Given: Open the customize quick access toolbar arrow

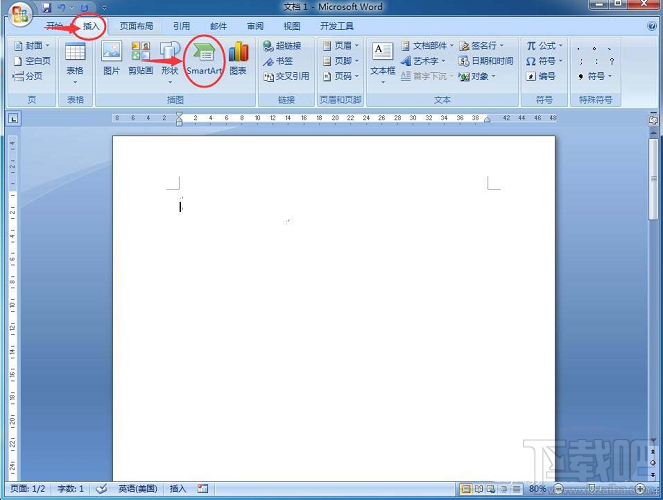Looking at the screenshot, I should click(104, 8).
